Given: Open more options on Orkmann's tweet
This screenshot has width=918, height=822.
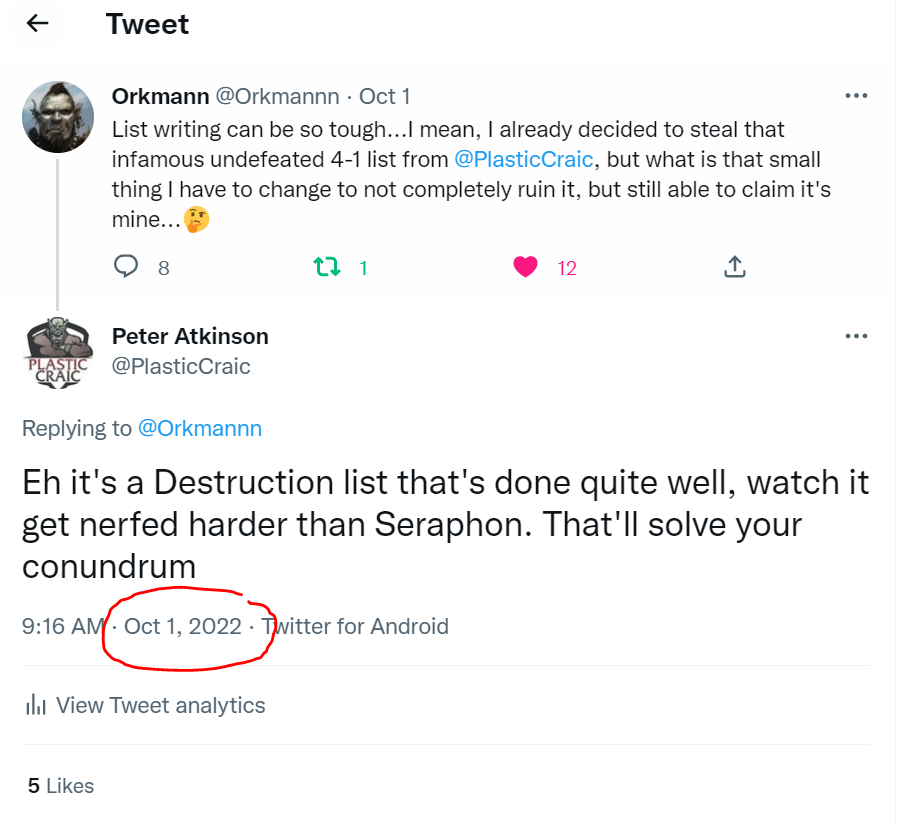Looking at the screenshot, I should pyautogui.click(x=856, y=96).
